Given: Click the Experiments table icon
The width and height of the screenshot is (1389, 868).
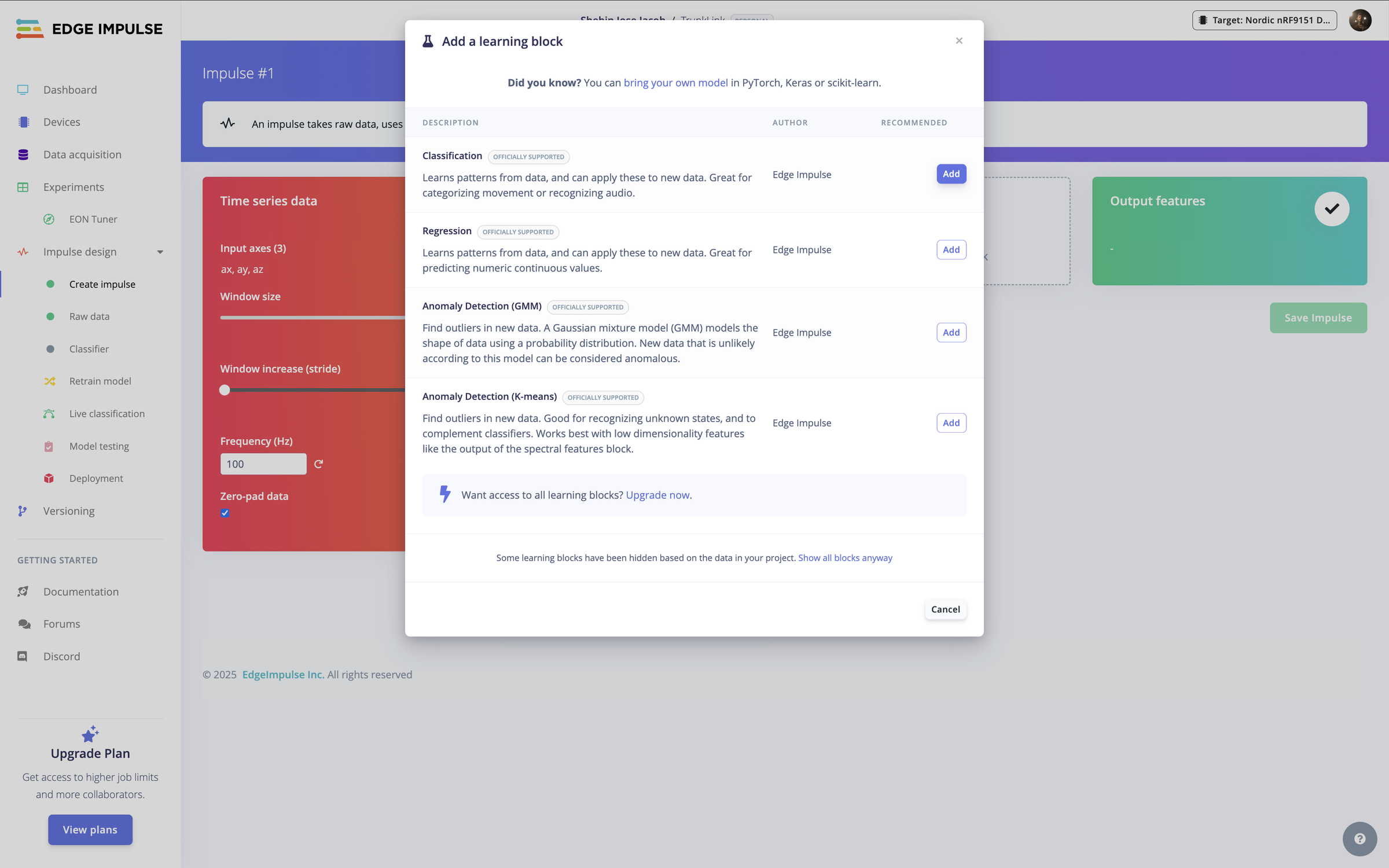Looking at the screenshot, I should click(x=23, y=187).
